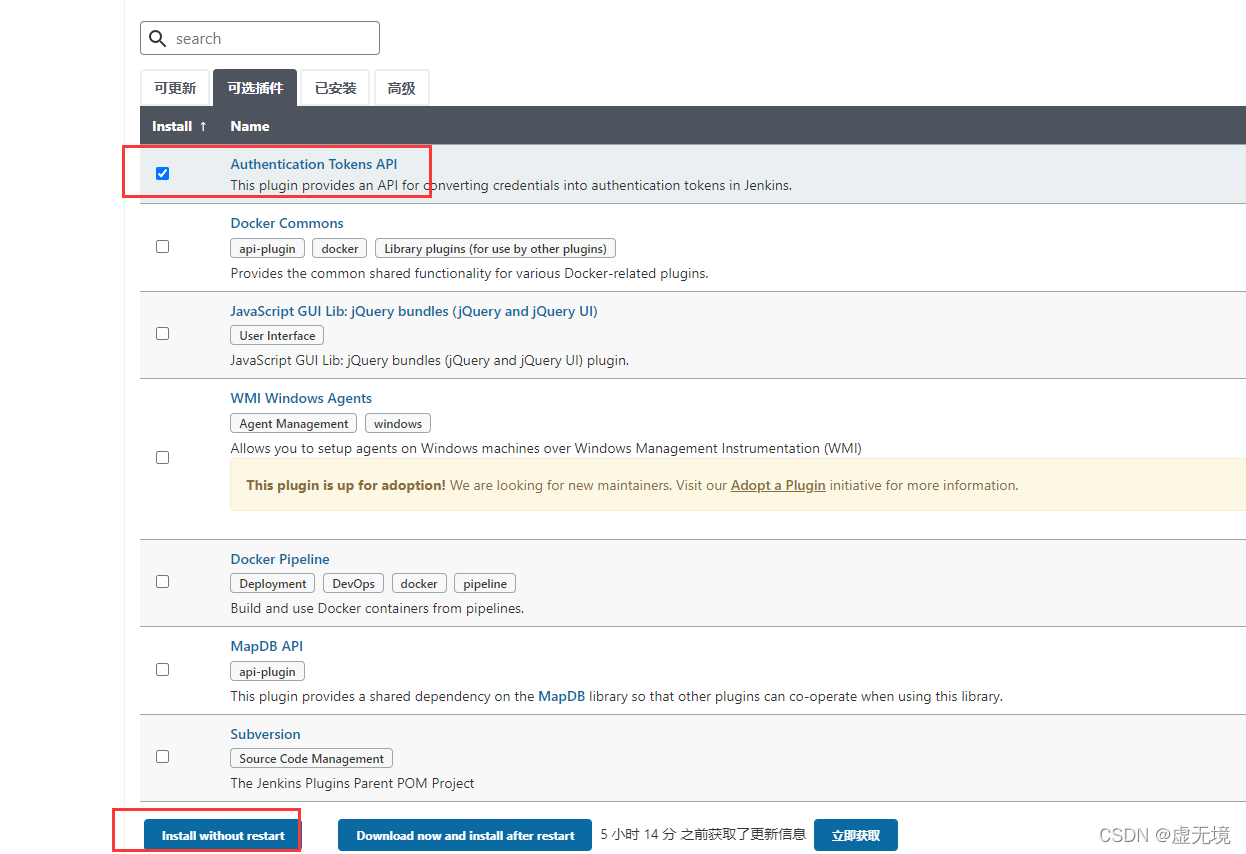This screenshot has height=854, width=1246.
Task: Click the Agent Management tag
Action: click(x=294, y=424)
